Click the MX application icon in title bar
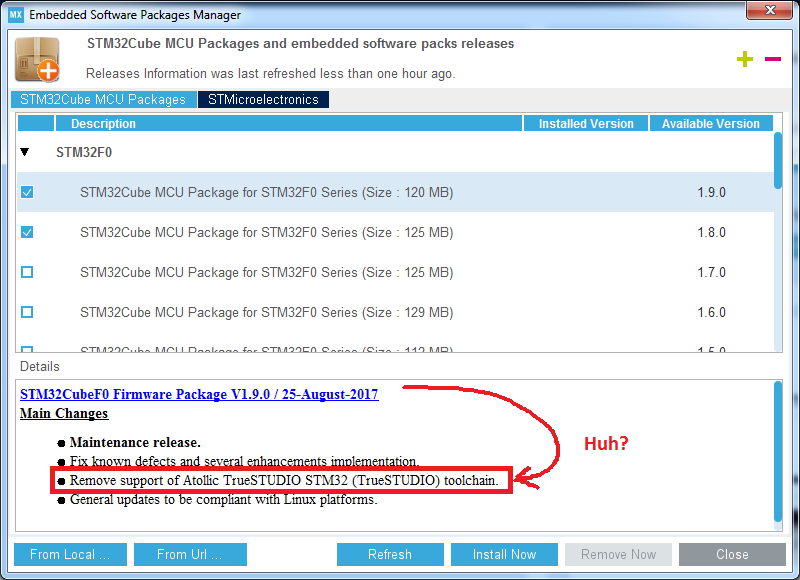The height and width of the screenshot is (580, 800). pos(16,14)
